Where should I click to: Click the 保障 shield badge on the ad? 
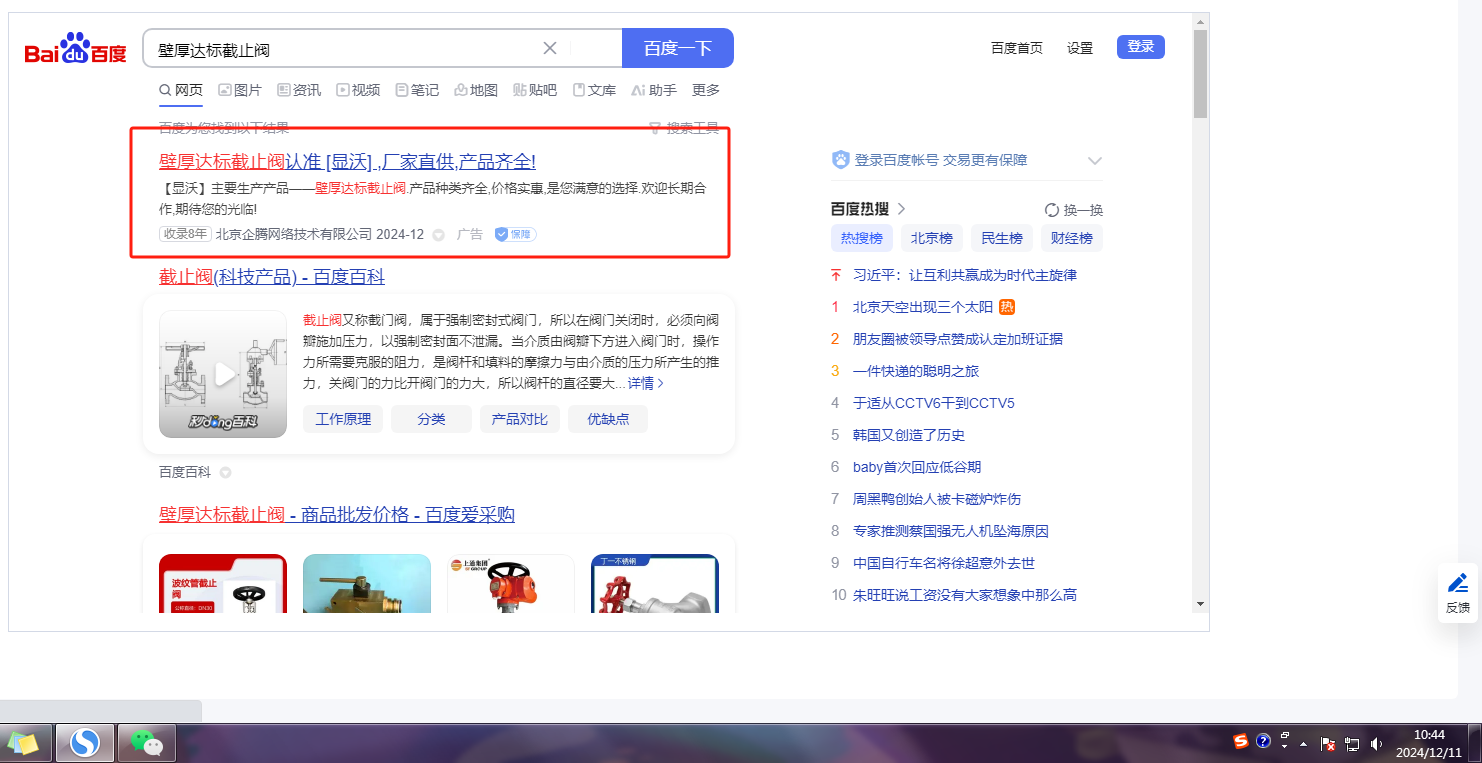pyautogui.click(x=515, y=234)
